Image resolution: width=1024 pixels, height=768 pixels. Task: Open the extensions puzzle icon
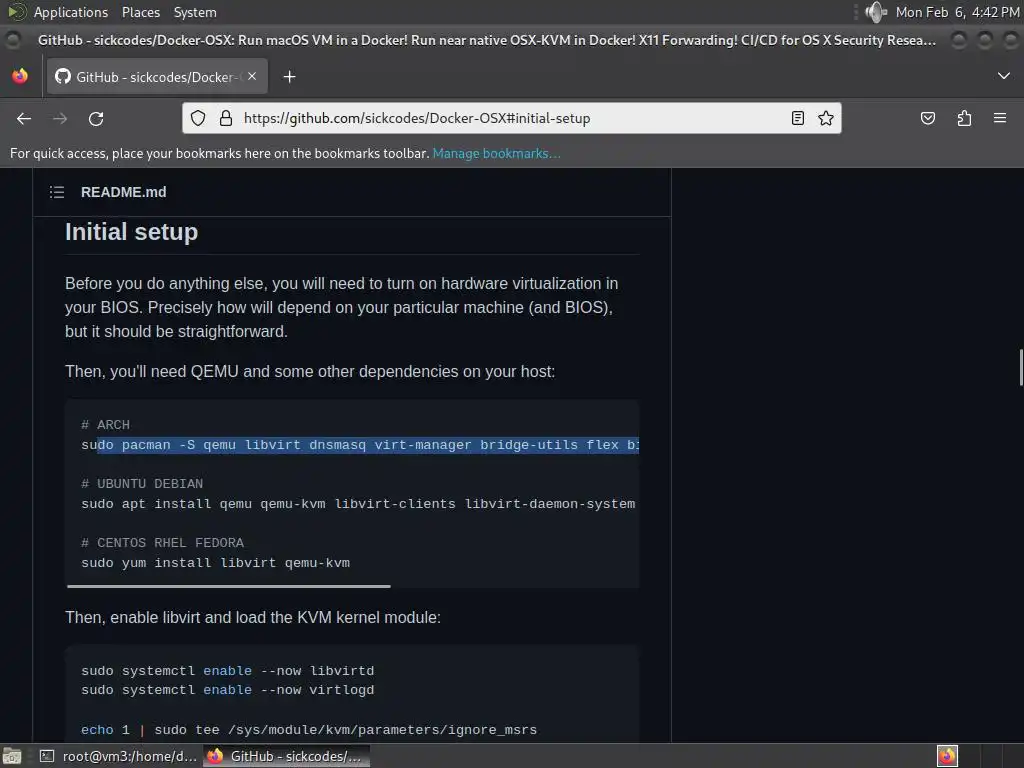[x=964, y=118]
